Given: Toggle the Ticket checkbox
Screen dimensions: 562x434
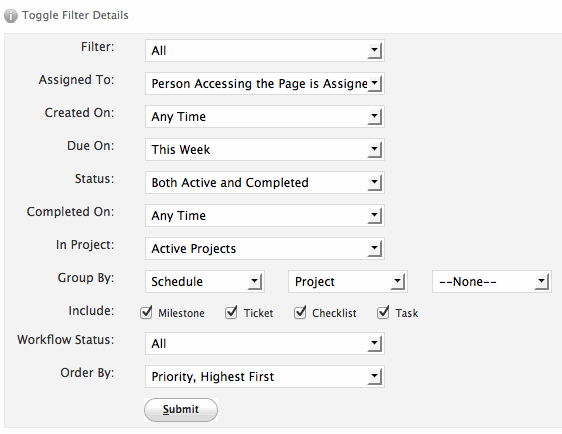Looking at the screenshot, I should (231, 313).
